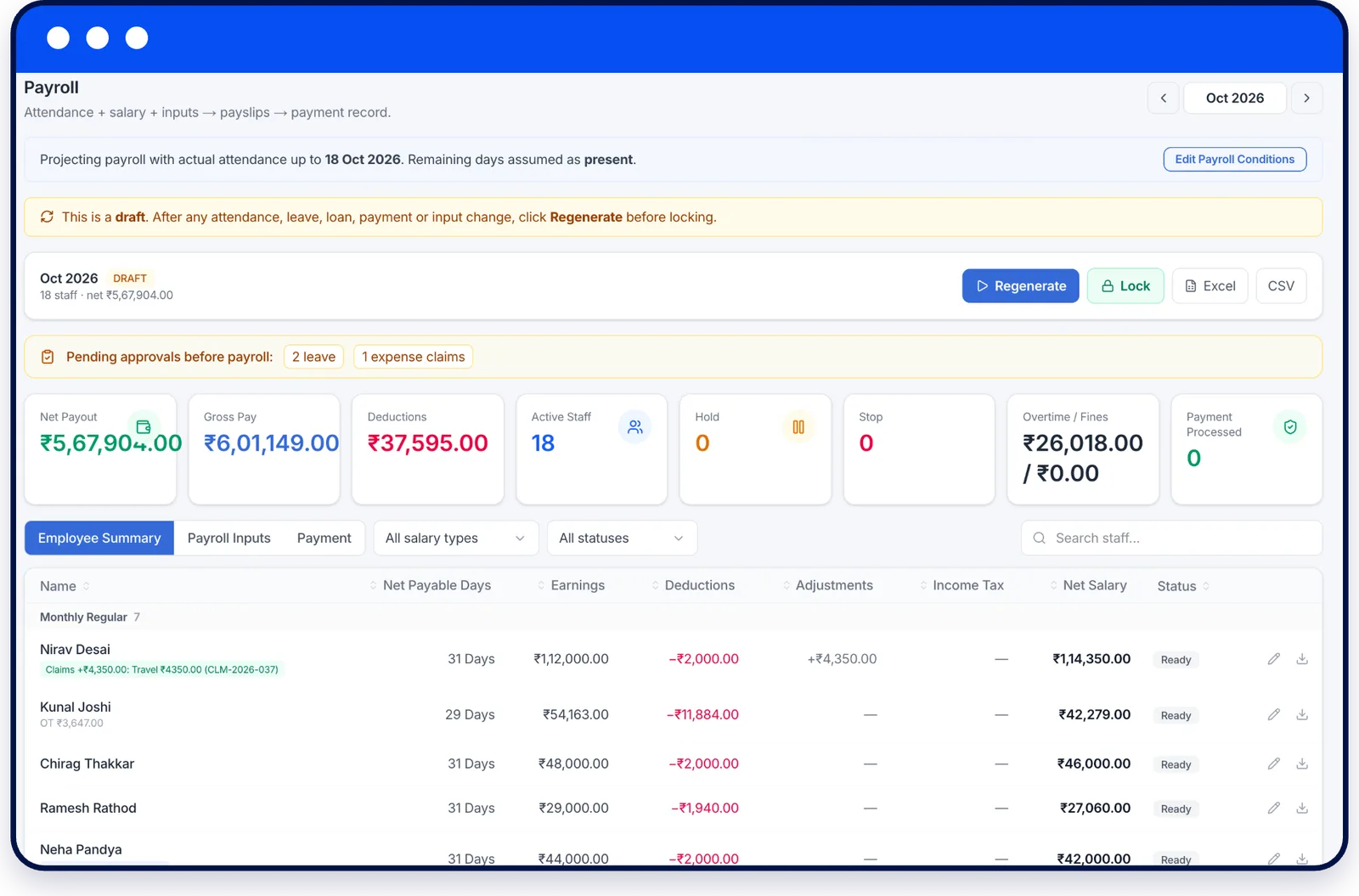Switch to Payment tab
The height and width of the screenshot is (896, 1359).
[324, 538]
